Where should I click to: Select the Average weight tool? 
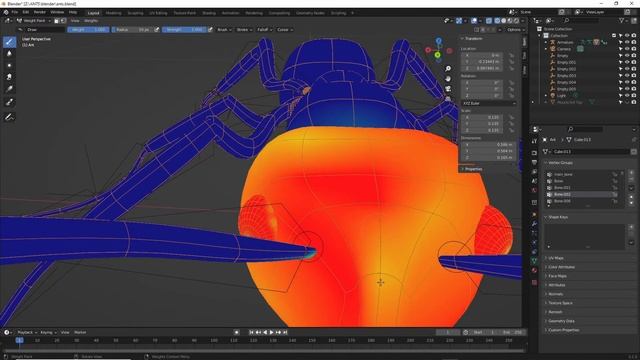(9, 65)
